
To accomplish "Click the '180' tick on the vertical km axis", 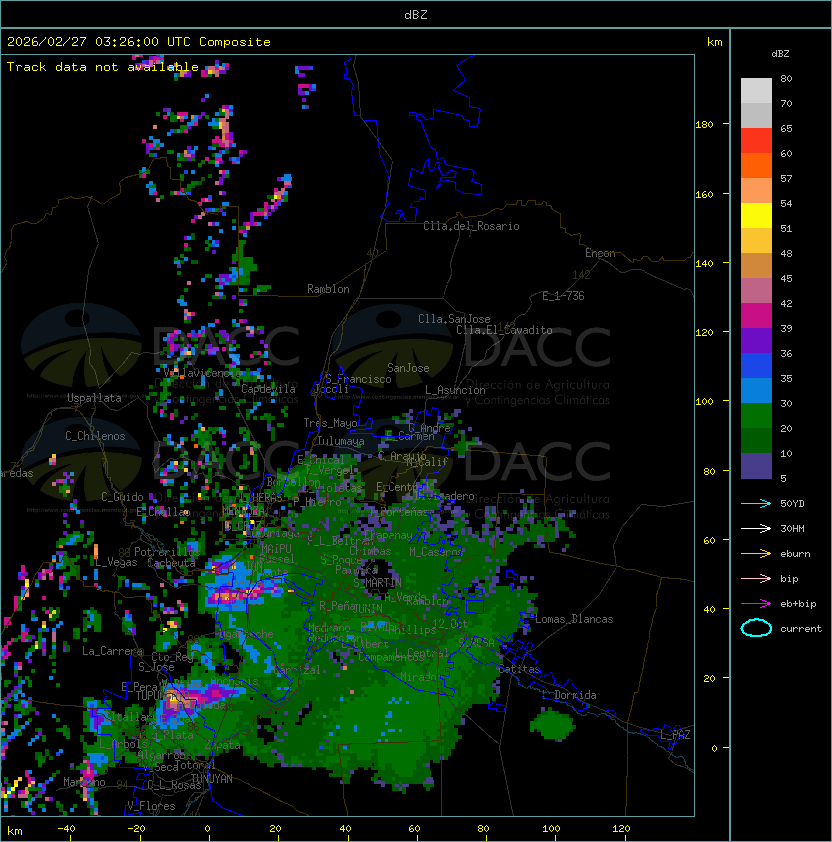I will tap(704, 125).
